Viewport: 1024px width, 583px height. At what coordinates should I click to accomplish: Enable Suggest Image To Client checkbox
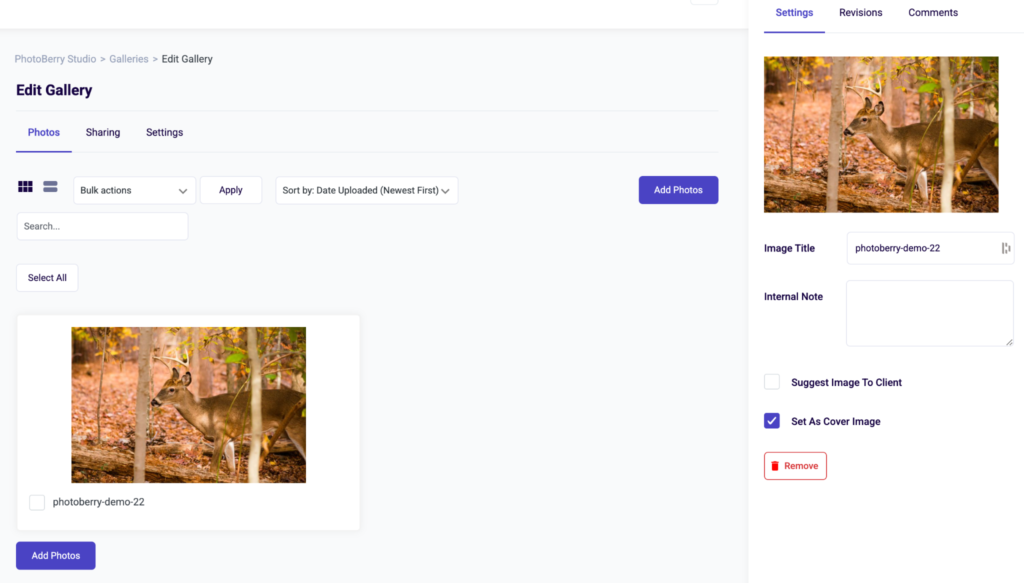coord(772,382)
